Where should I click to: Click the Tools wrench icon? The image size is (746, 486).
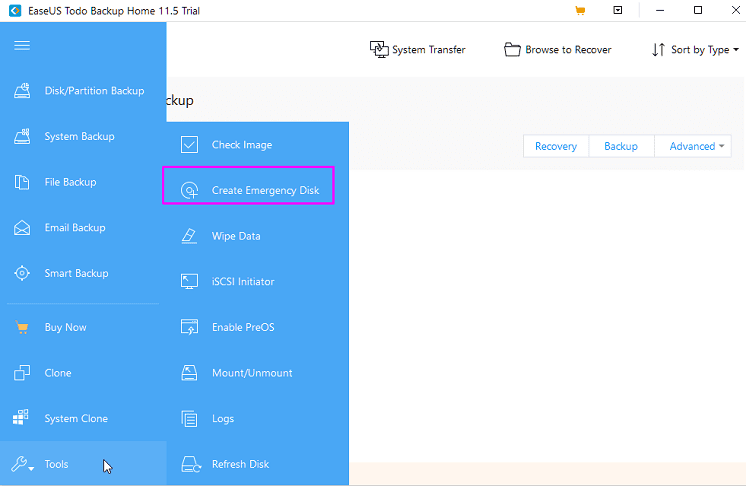[22, 464]
